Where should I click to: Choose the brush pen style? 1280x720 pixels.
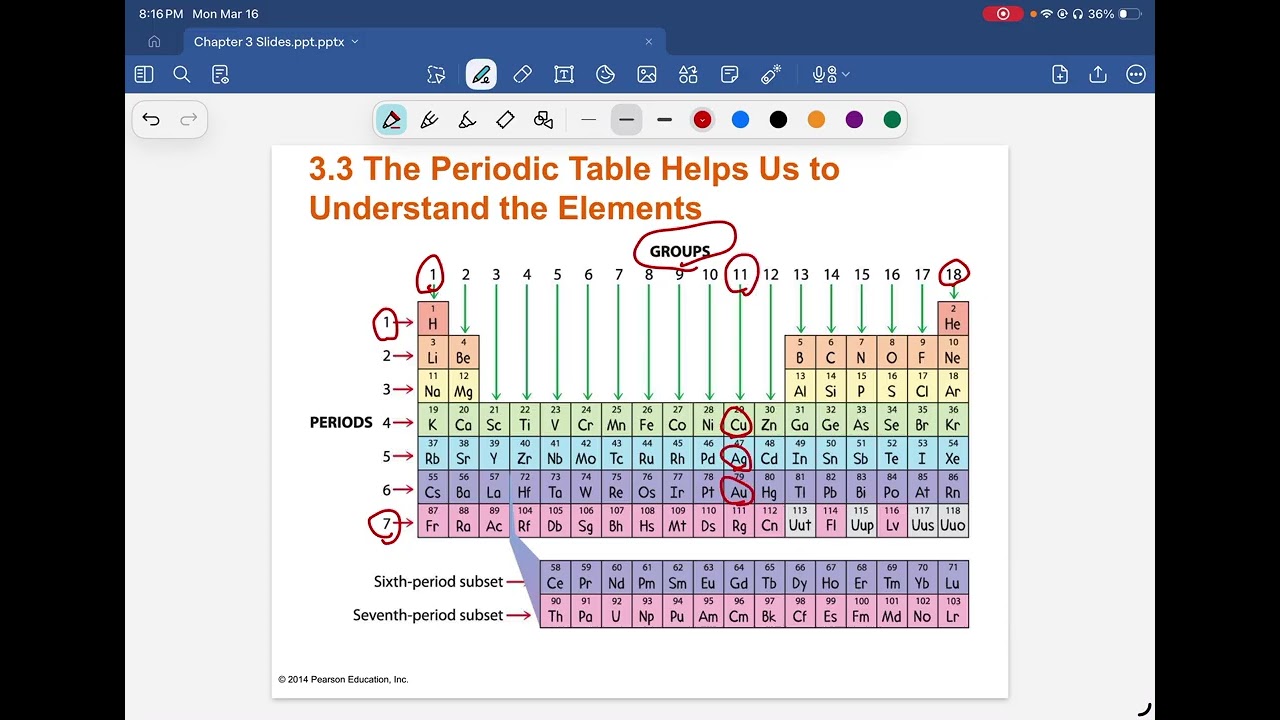click(x=467, y=120)
